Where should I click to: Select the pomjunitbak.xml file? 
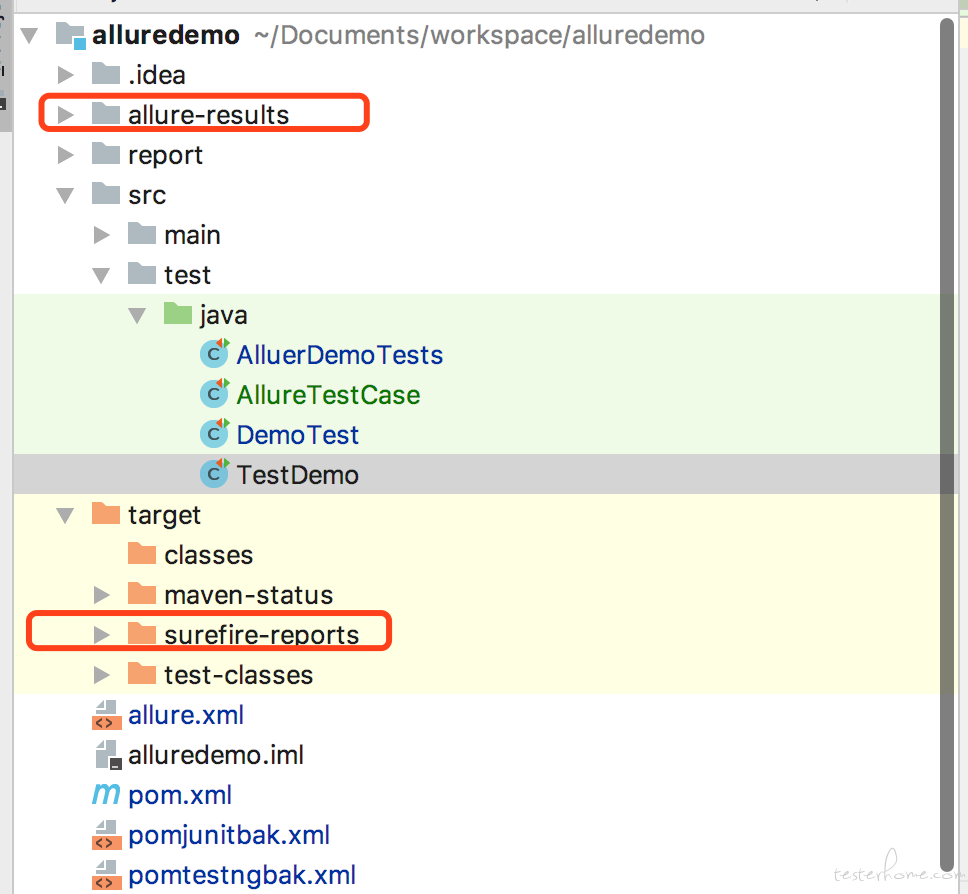click(229, 835)
